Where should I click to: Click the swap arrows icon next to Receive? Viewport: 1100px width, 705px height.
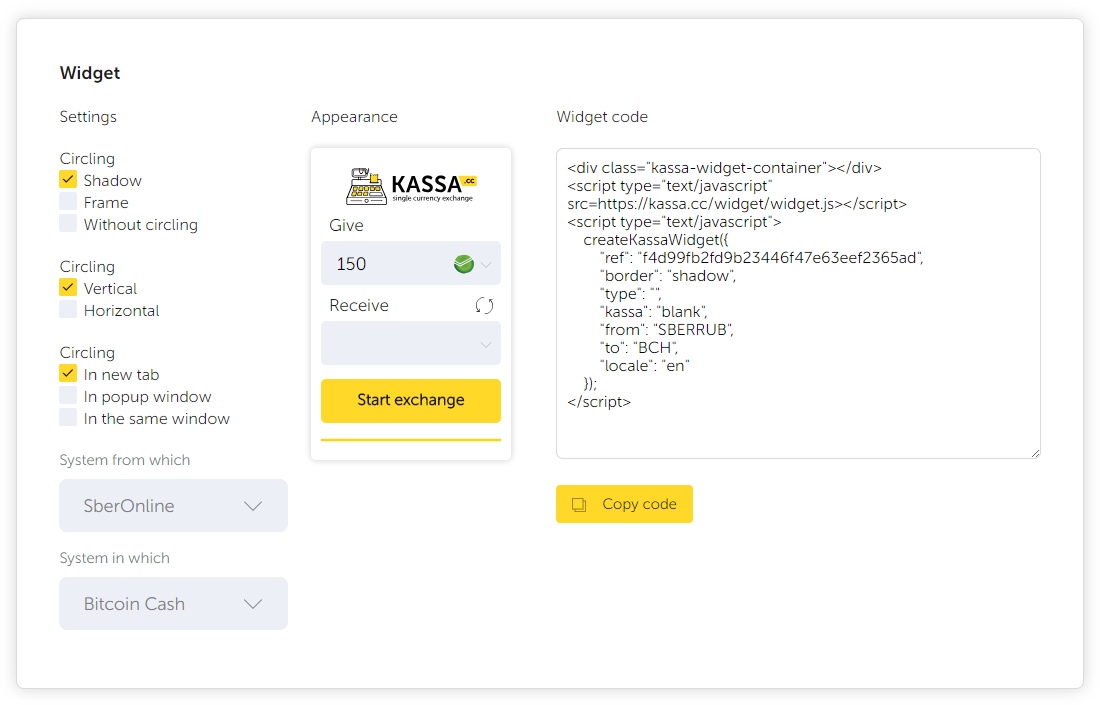[484, 305]
